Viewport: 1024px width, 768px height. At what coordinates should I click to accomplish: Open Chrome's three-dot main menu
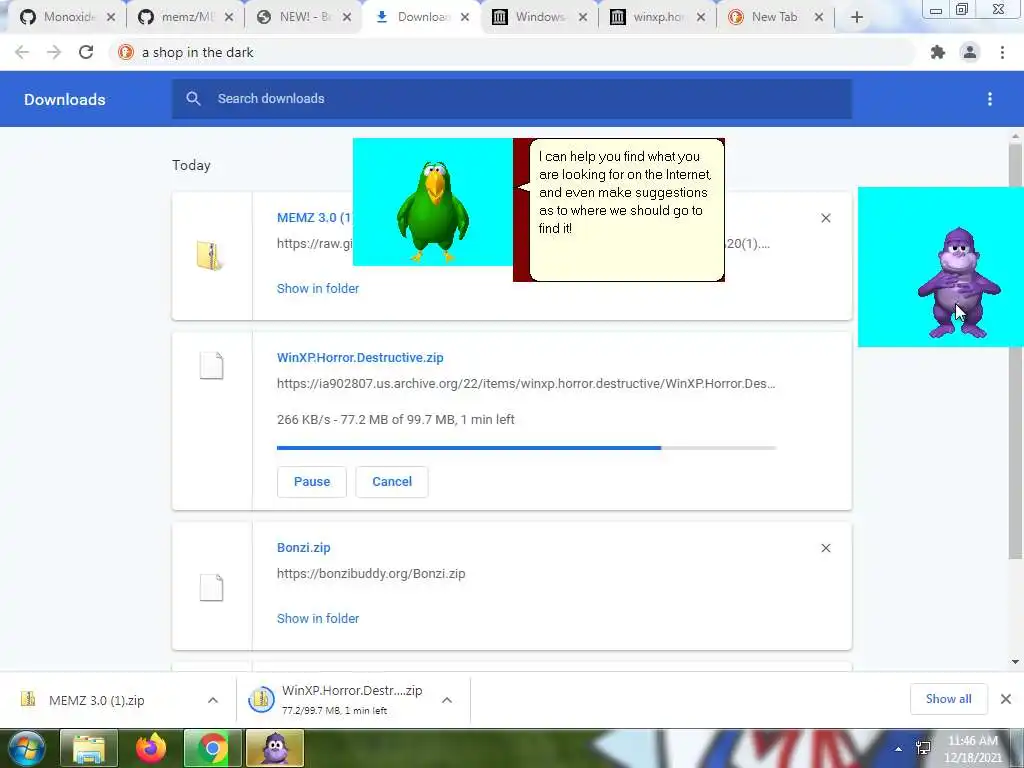click(1002, 52)
